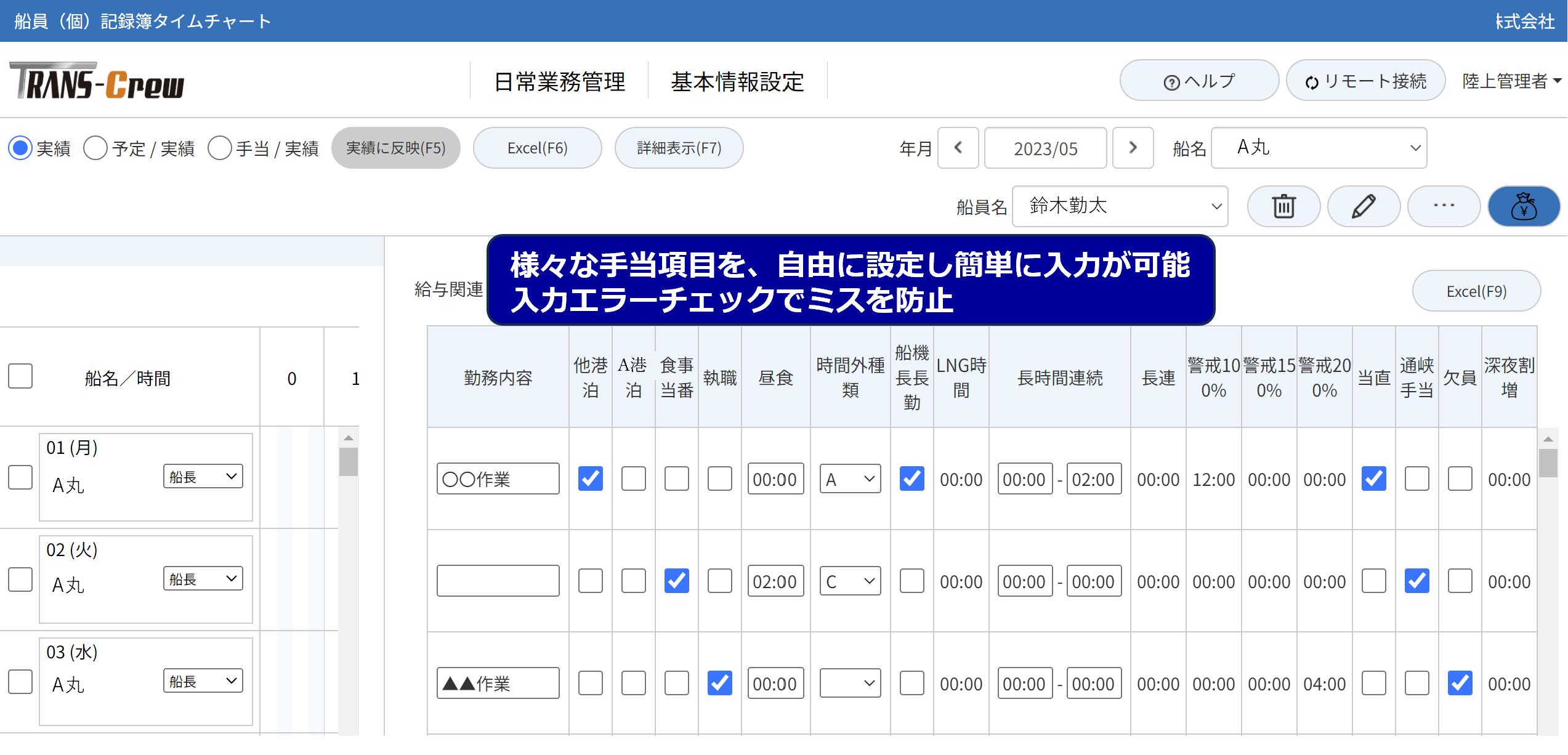
Task: Select the pencil edit icon
Action: point(1364,206)
